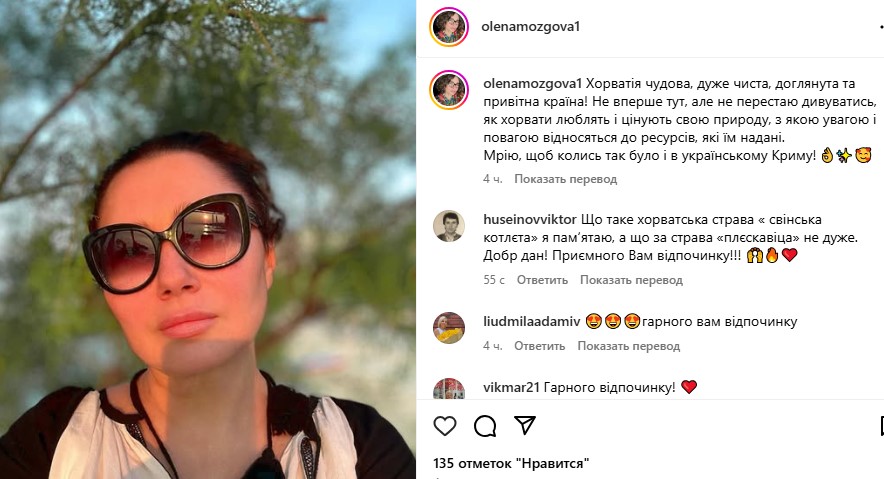Open olenamozgova1 avatar beside the caption
The height and width of the screenshot is (479, 884).
449,90
